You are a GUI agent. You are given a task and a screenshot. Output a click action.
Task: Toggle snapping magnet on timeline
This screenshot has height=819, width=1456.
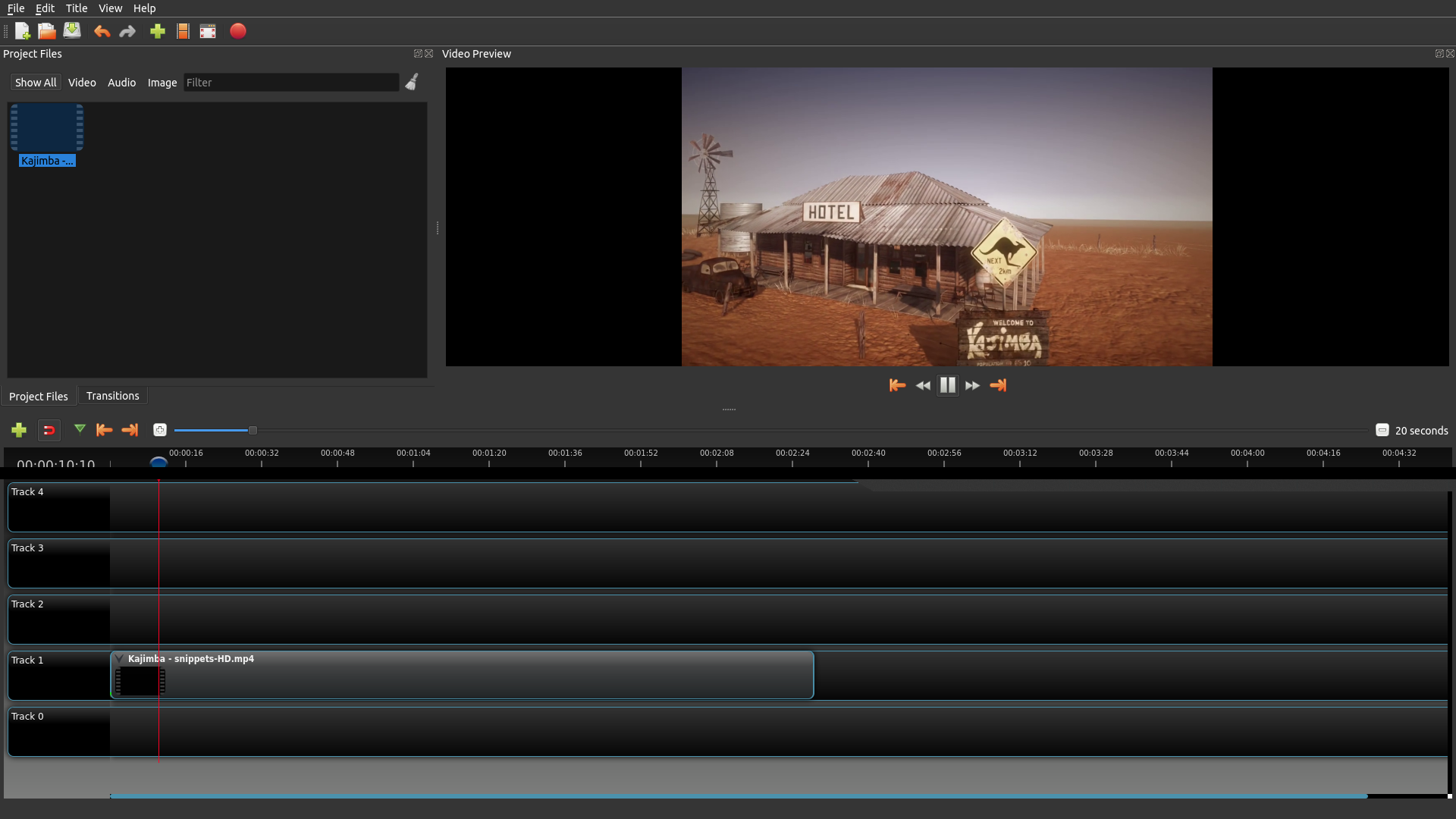coord(49,431)
